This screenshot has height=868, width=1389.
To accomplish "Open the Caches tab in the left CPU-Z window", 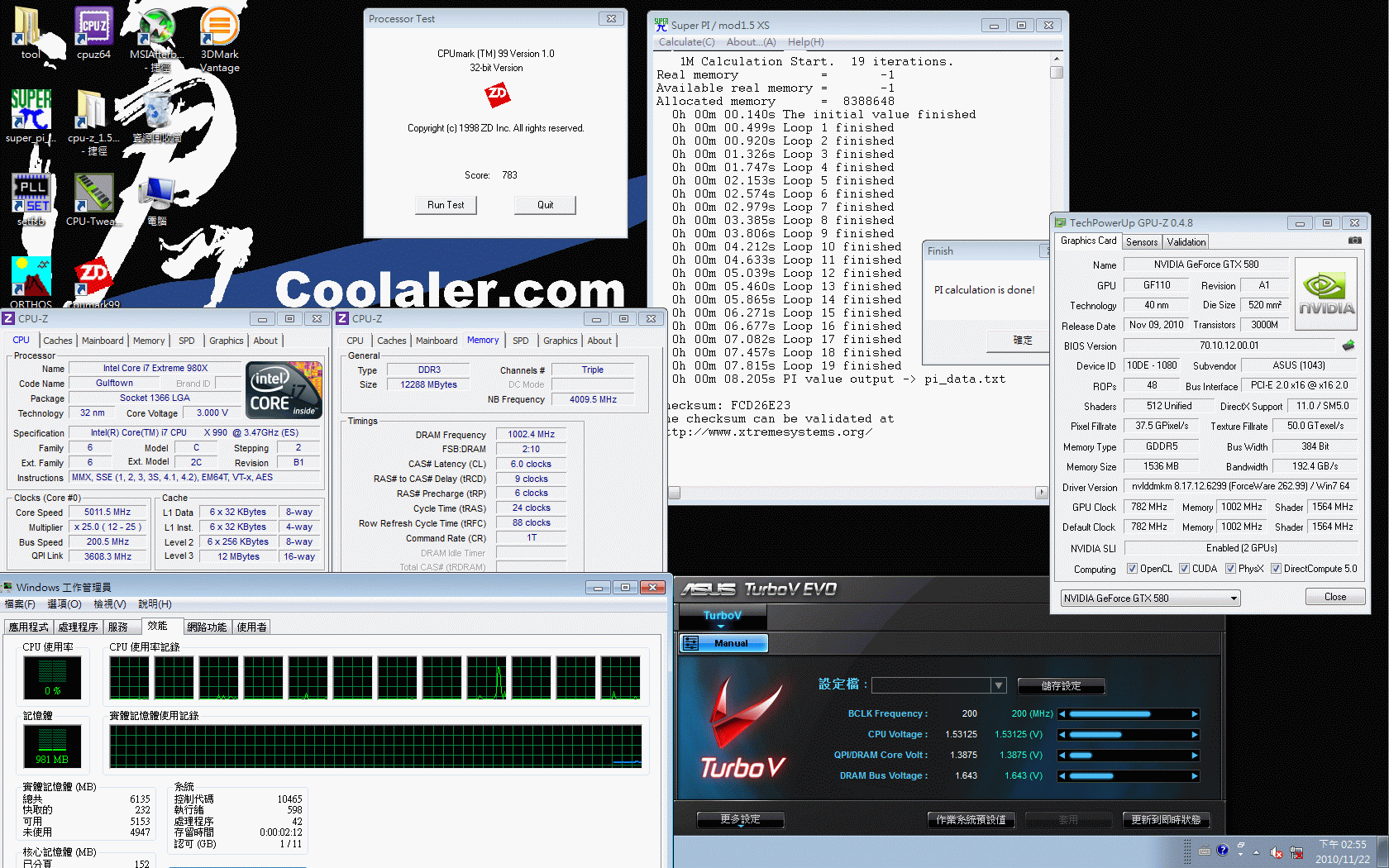I will (57, 341).
